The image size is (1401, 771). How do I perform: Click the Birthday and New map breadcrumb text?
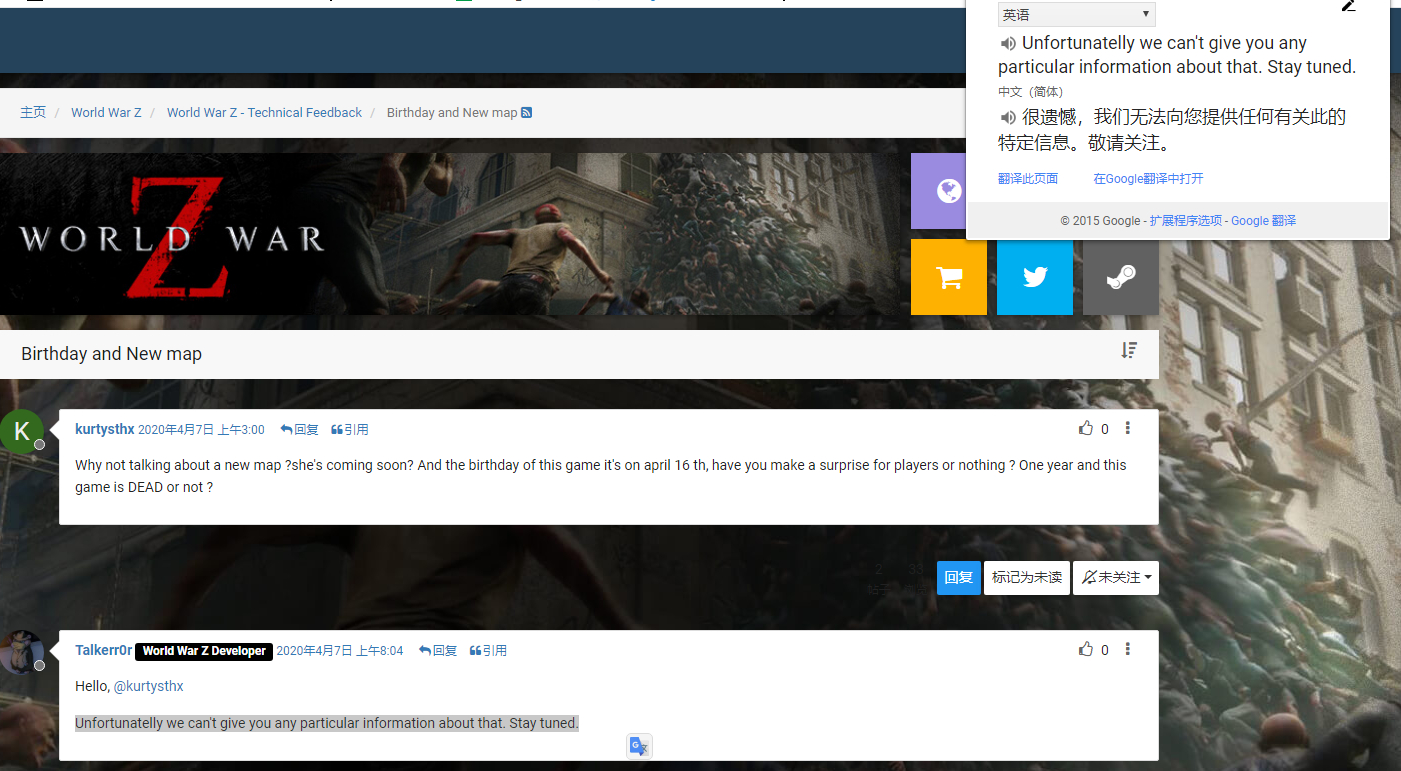tap(452, 112)
